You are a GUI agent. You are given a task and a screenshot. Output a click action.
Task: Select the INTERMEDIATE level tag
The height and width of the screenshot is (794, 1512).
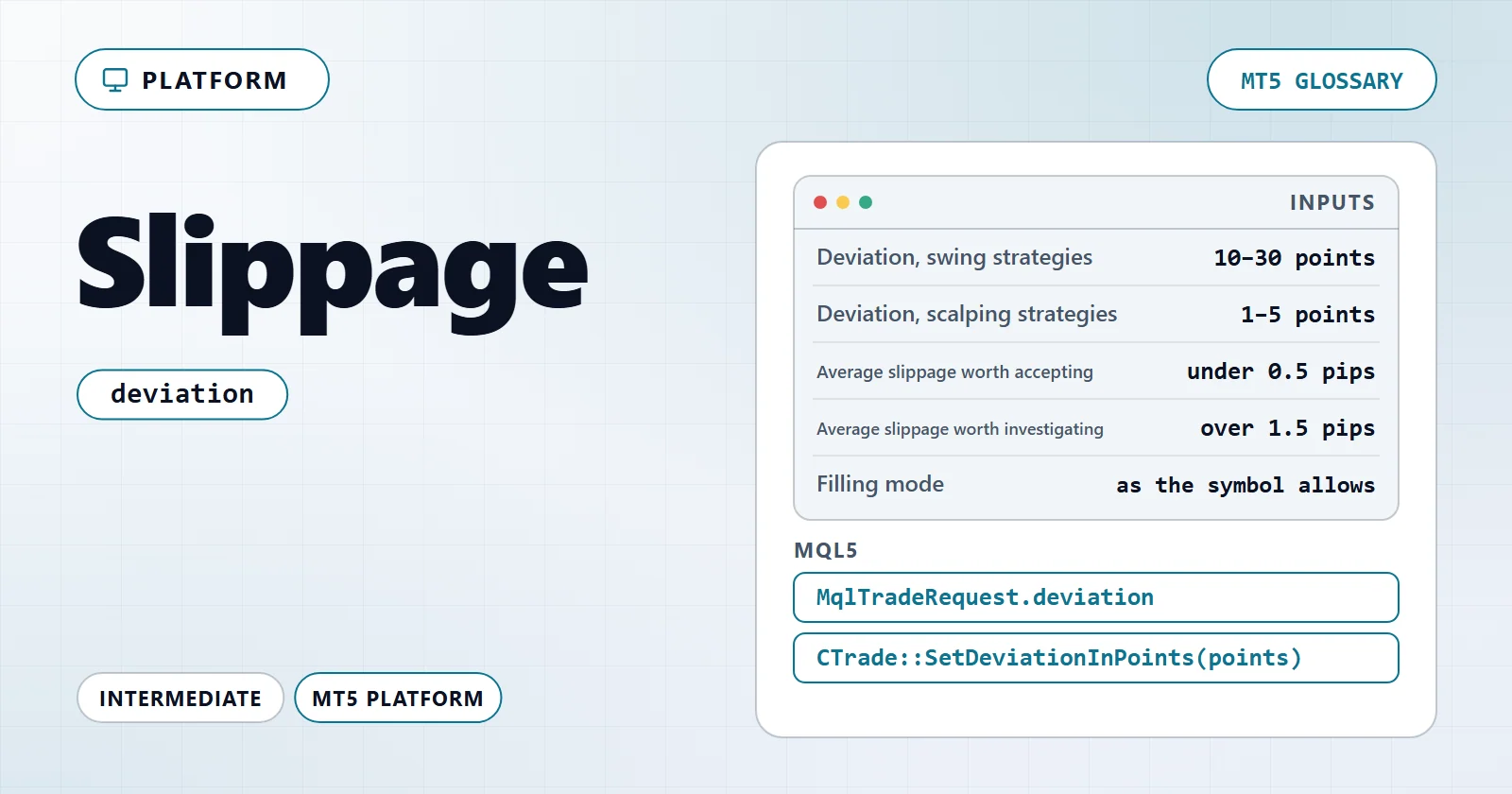point(180,698)
